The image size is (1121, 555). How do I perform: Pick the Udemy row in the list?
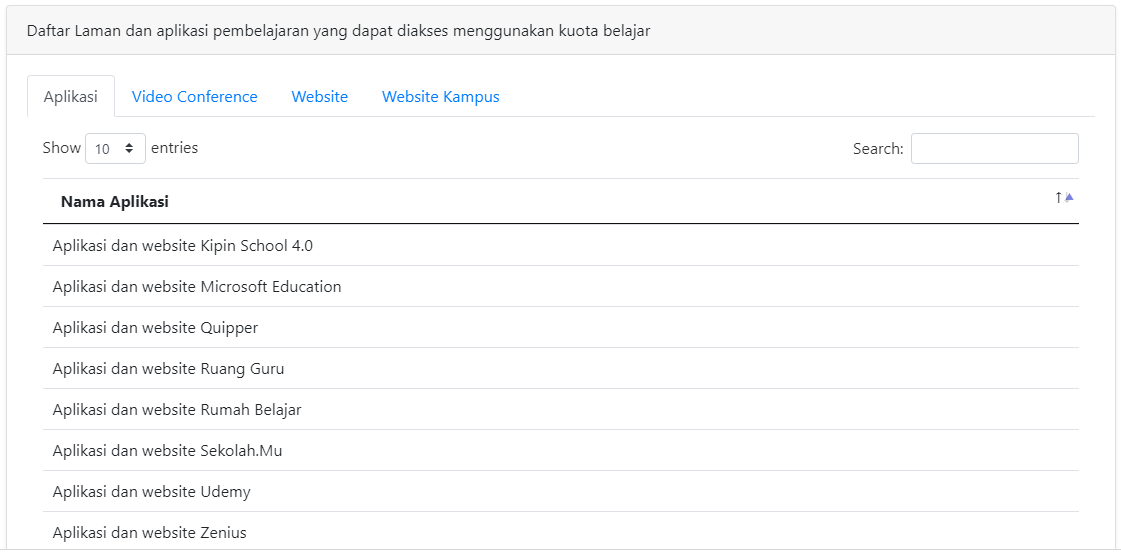(152, 492)
